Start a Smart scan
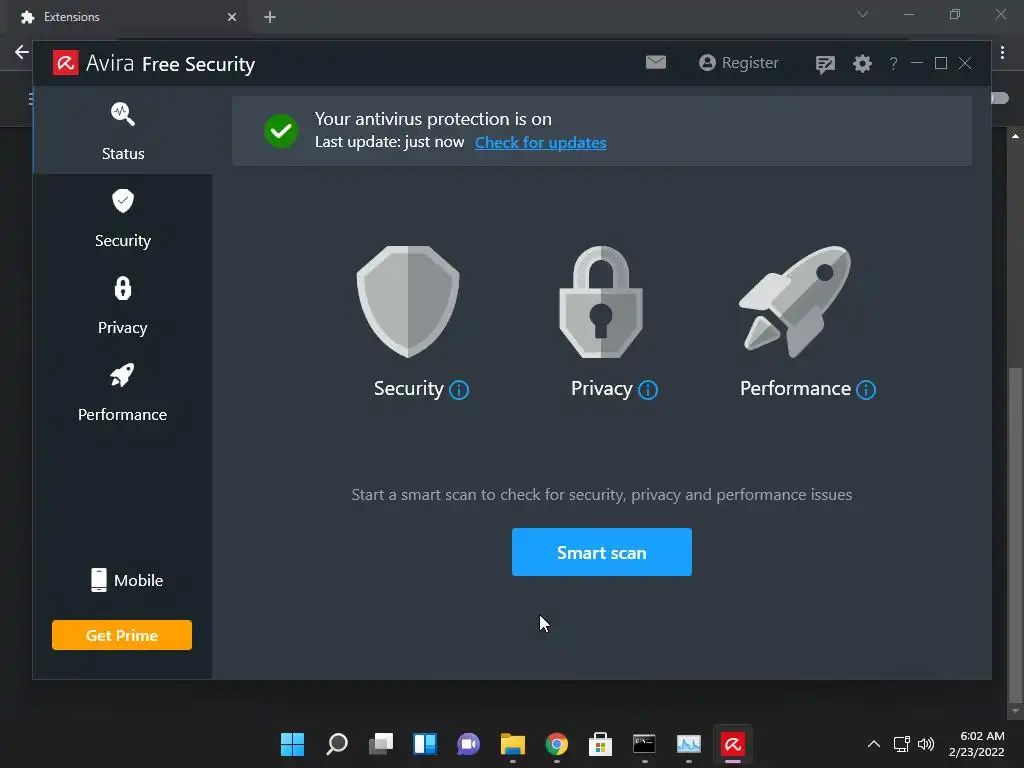This screenshot has width=1024, height=768. 601,552
